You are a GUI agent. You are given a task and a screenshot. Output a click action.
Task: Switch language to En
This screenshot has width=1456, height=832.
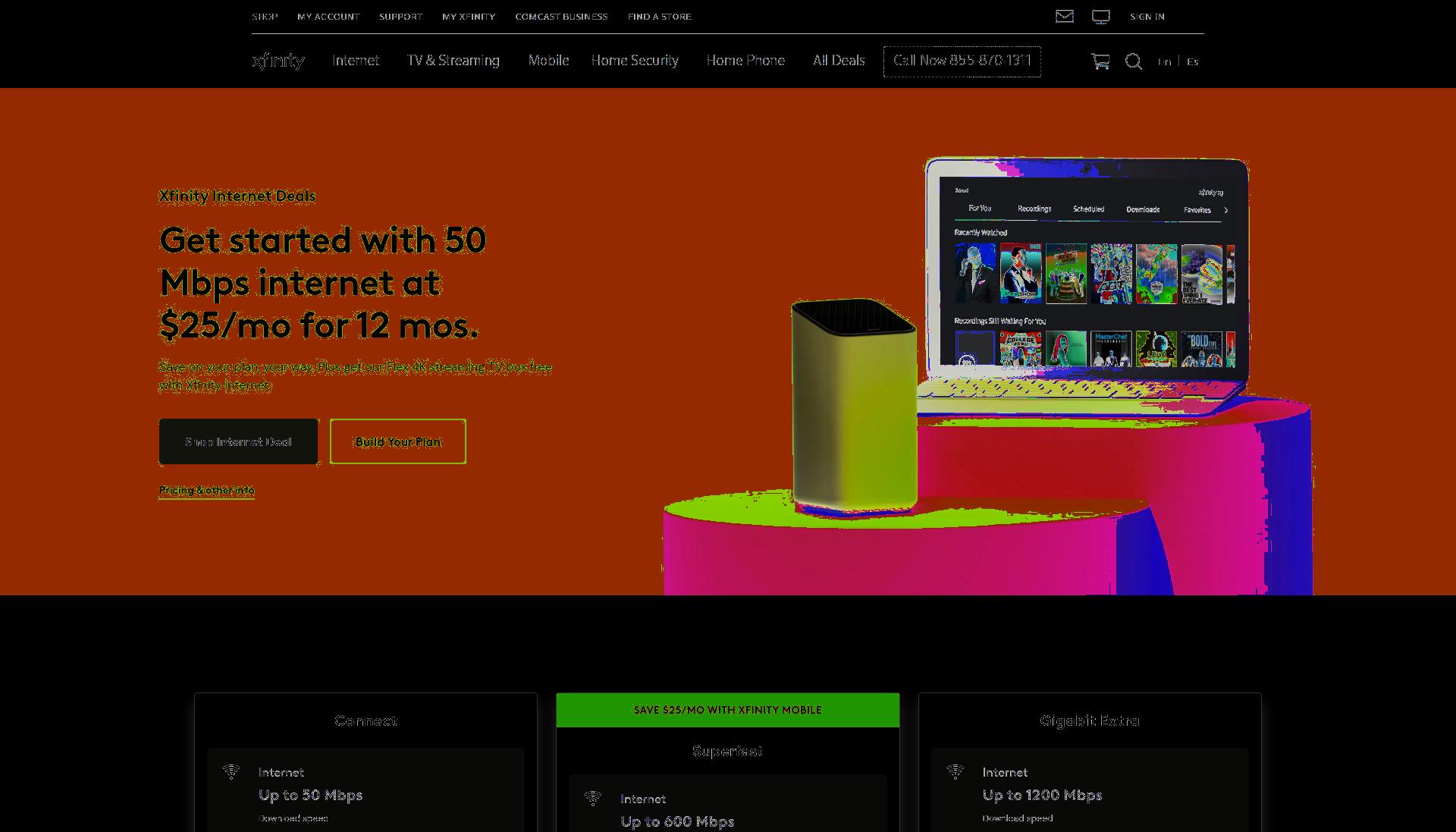tap(1164, 62)
